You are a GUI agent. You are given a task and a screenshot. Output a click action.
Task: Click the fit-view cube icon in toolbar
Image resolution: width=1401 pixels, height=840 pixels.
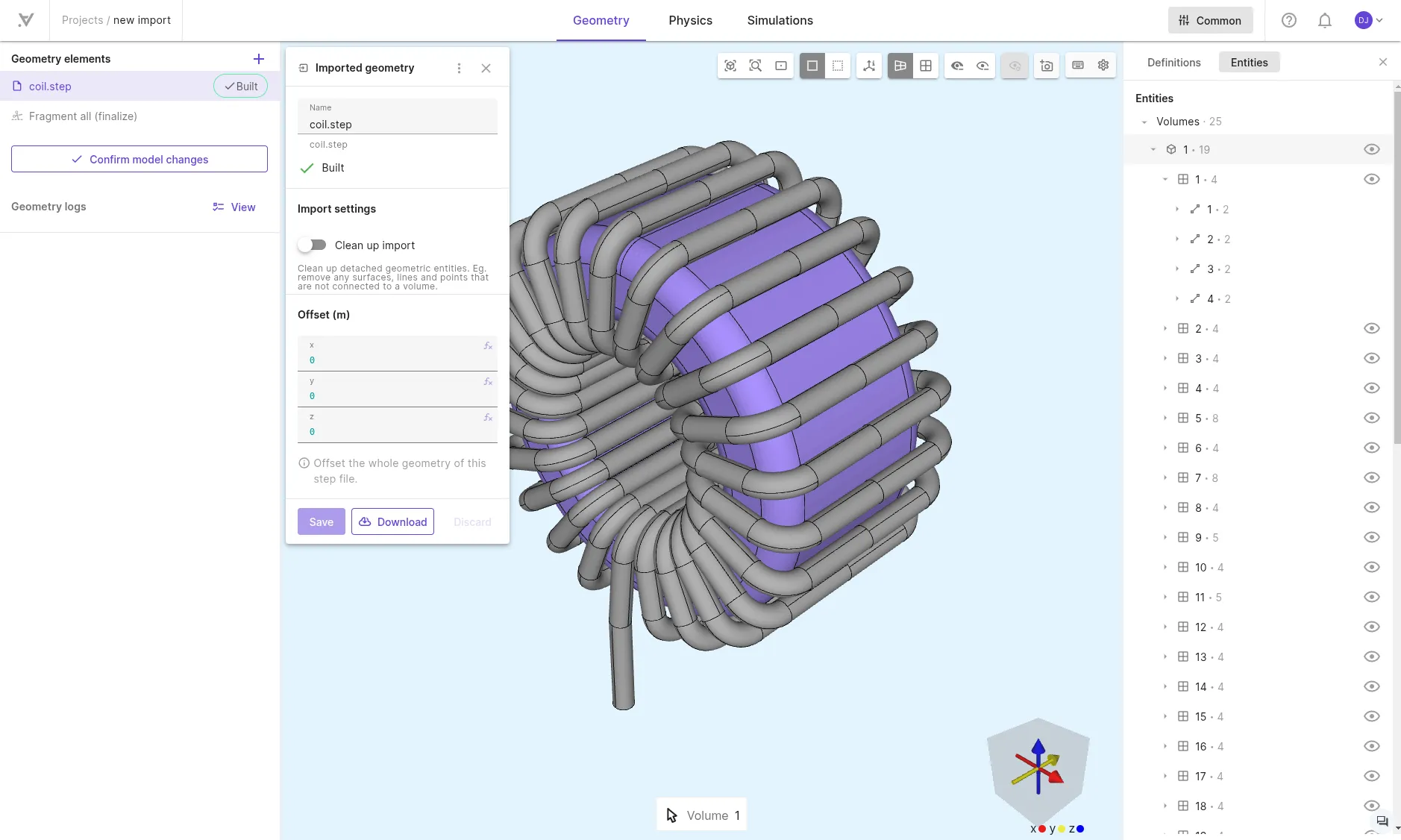[730, 66]
